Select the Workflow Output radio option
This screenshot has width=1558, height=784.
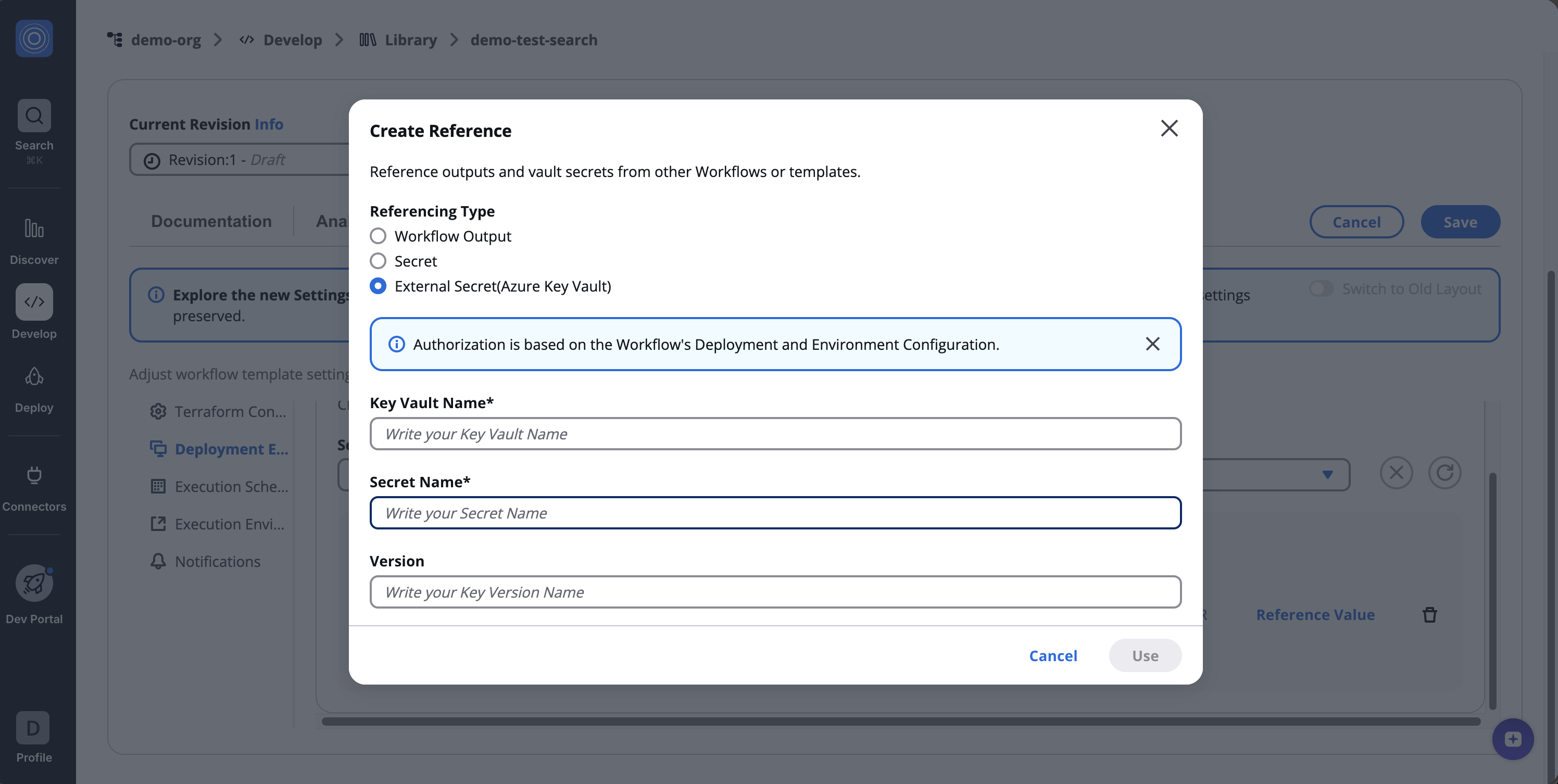point(378,236)
